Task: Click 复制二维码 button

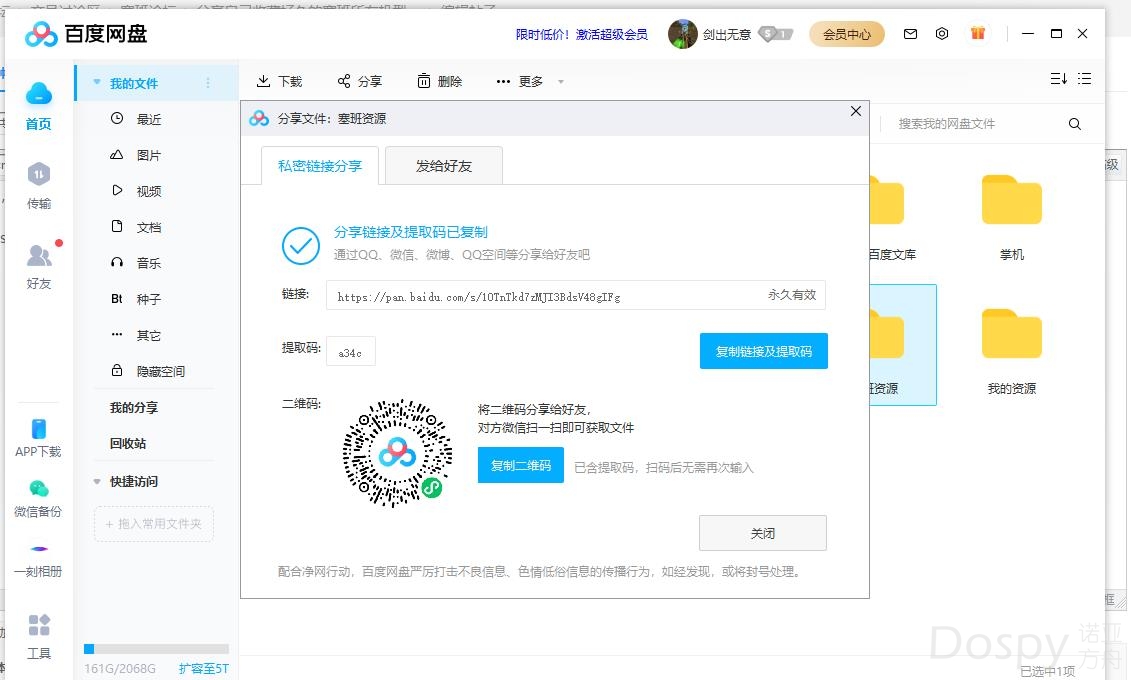Action: 521,465
